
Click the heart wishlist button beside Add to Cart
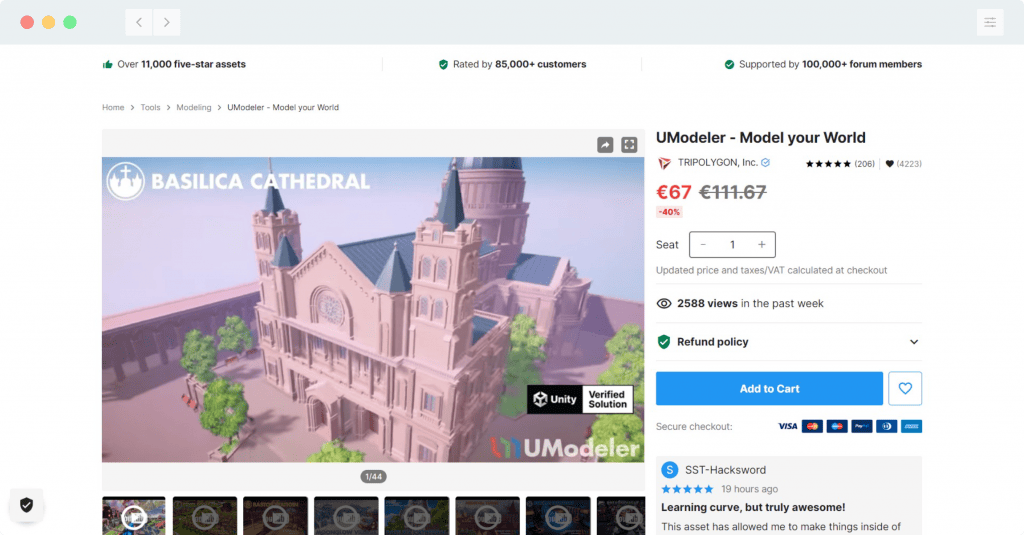click(x=905, y=388)
